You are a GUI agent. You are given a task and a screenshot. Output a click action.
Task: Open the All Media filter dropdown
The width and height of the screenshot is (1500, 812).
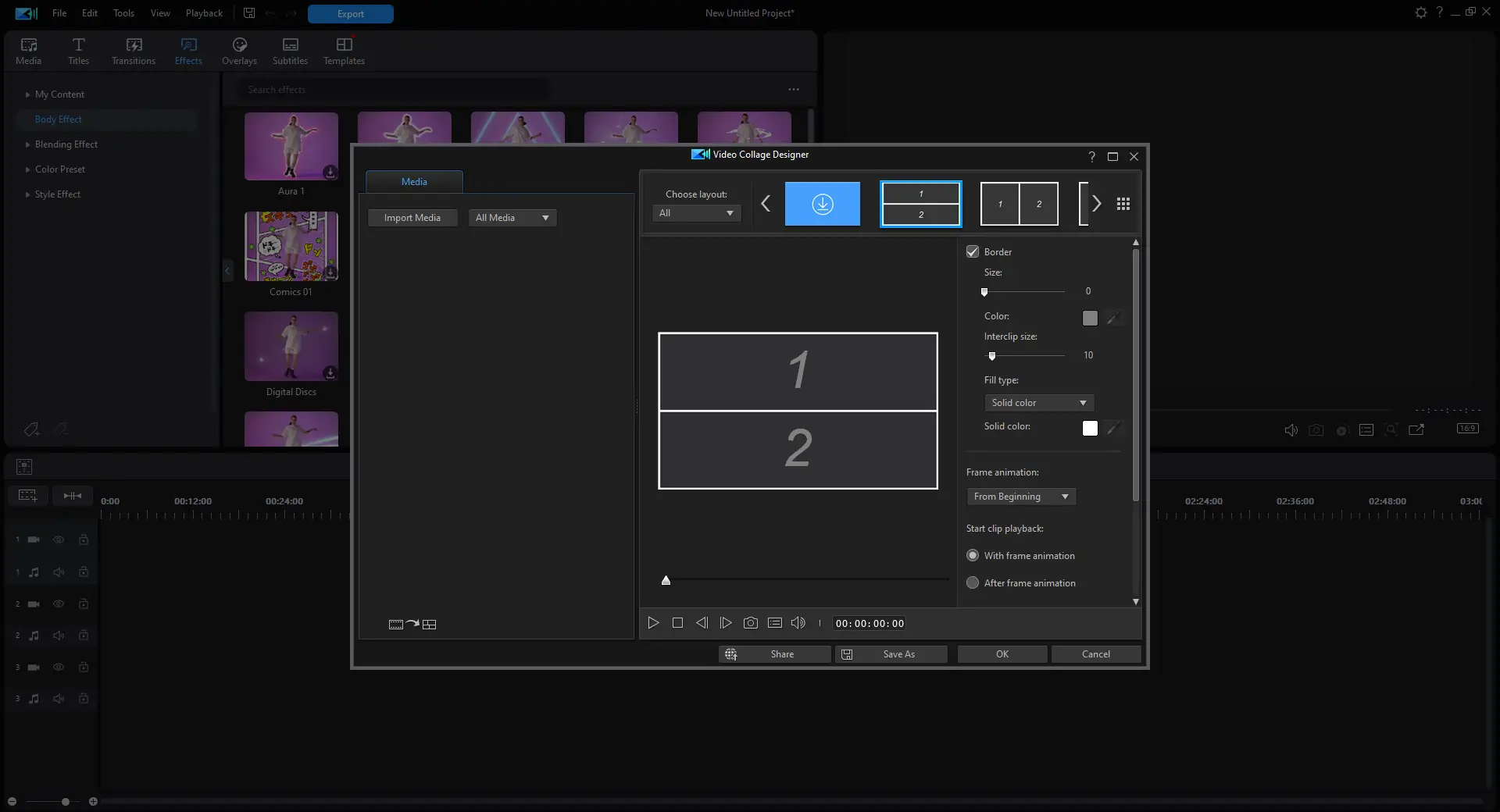click(x=512, y=218)
